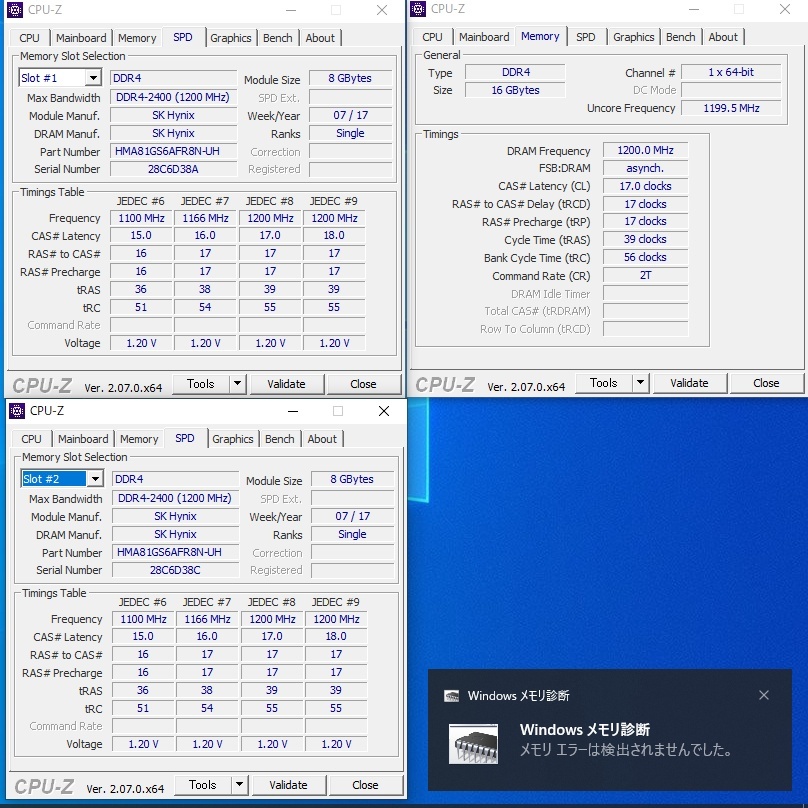808x808 pixels.
Task: Expand Tools arrow in Memory window
Action: click(x=641, y=382)
